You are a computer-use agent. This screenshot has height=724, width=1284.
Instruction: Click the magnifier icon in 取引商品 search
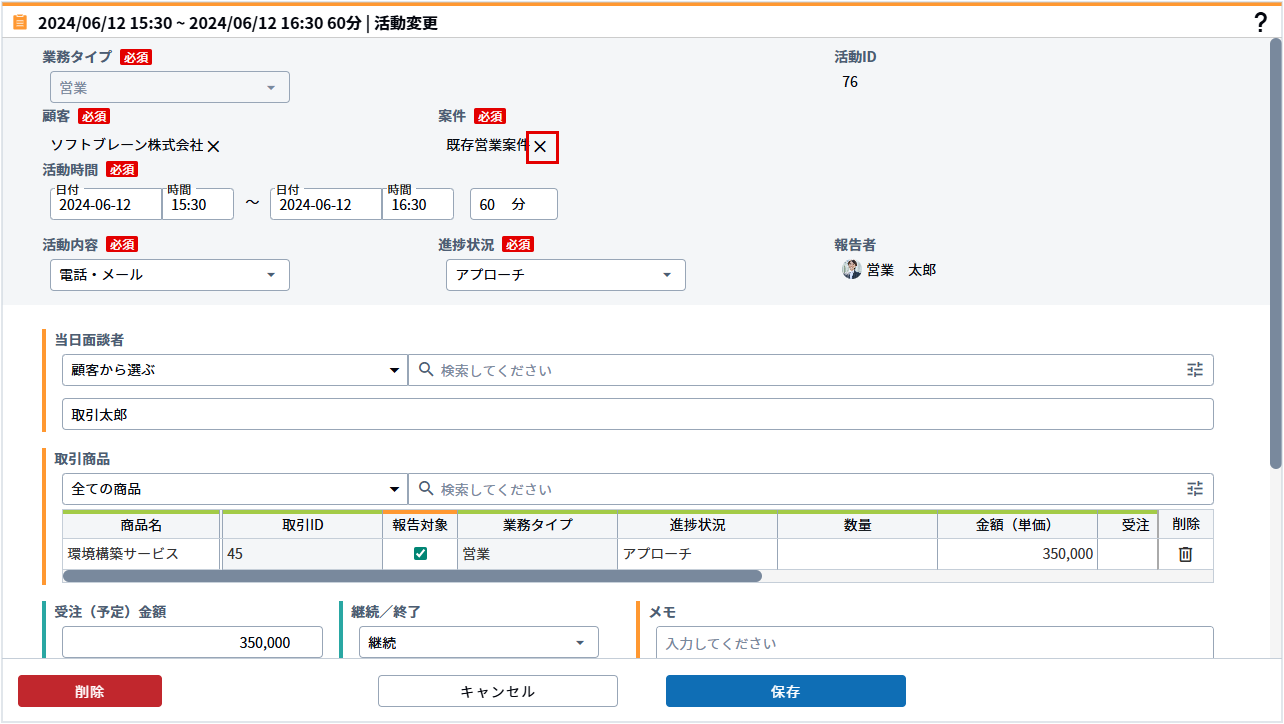[425, 489]
